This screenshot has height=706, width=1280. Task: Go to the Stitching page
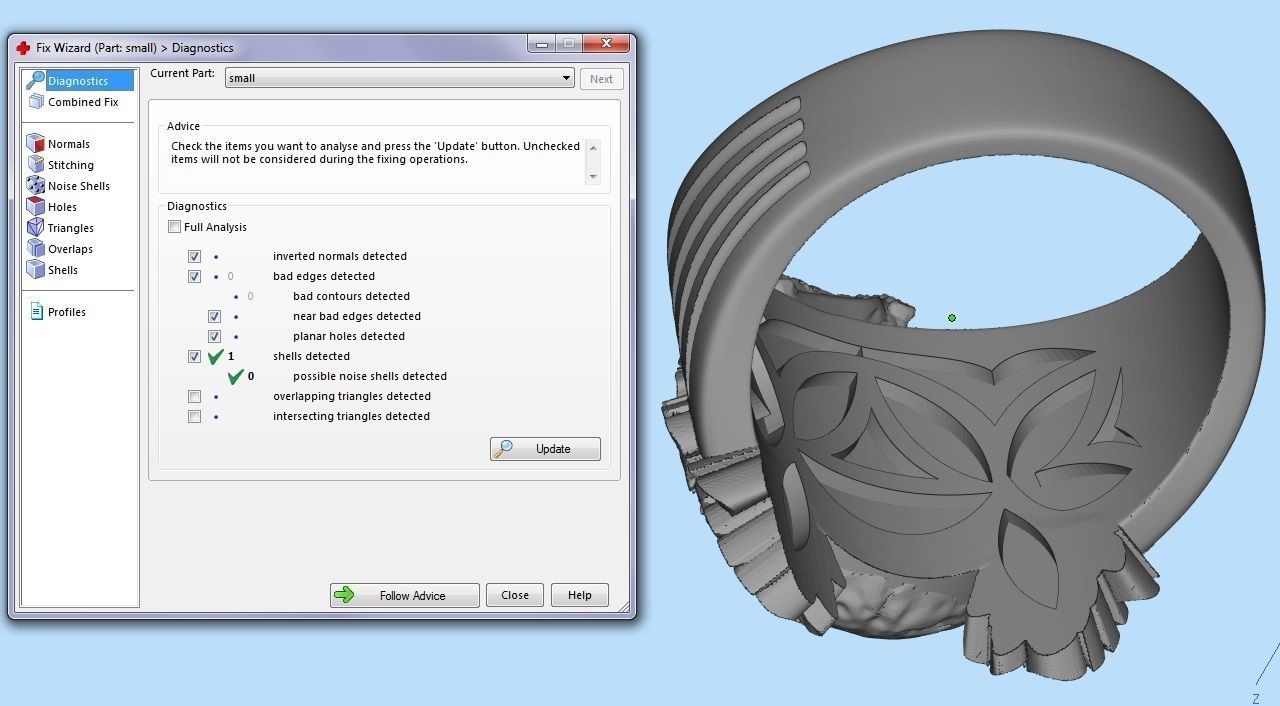point(71,165)
